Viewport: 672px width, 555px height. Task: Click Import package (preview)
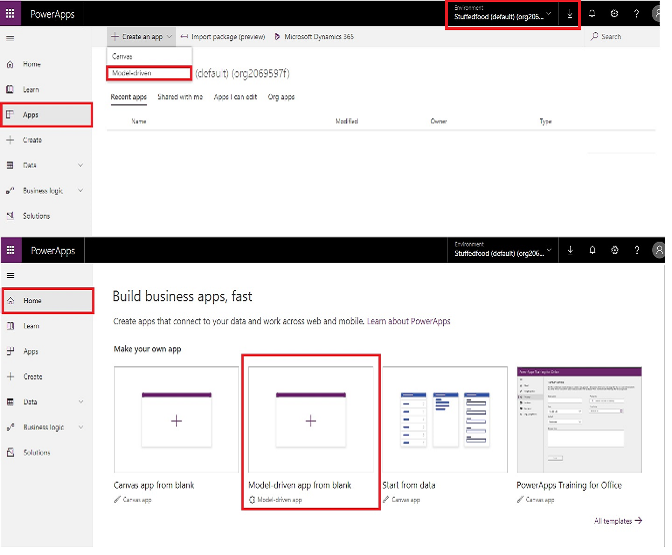point(223,37)
